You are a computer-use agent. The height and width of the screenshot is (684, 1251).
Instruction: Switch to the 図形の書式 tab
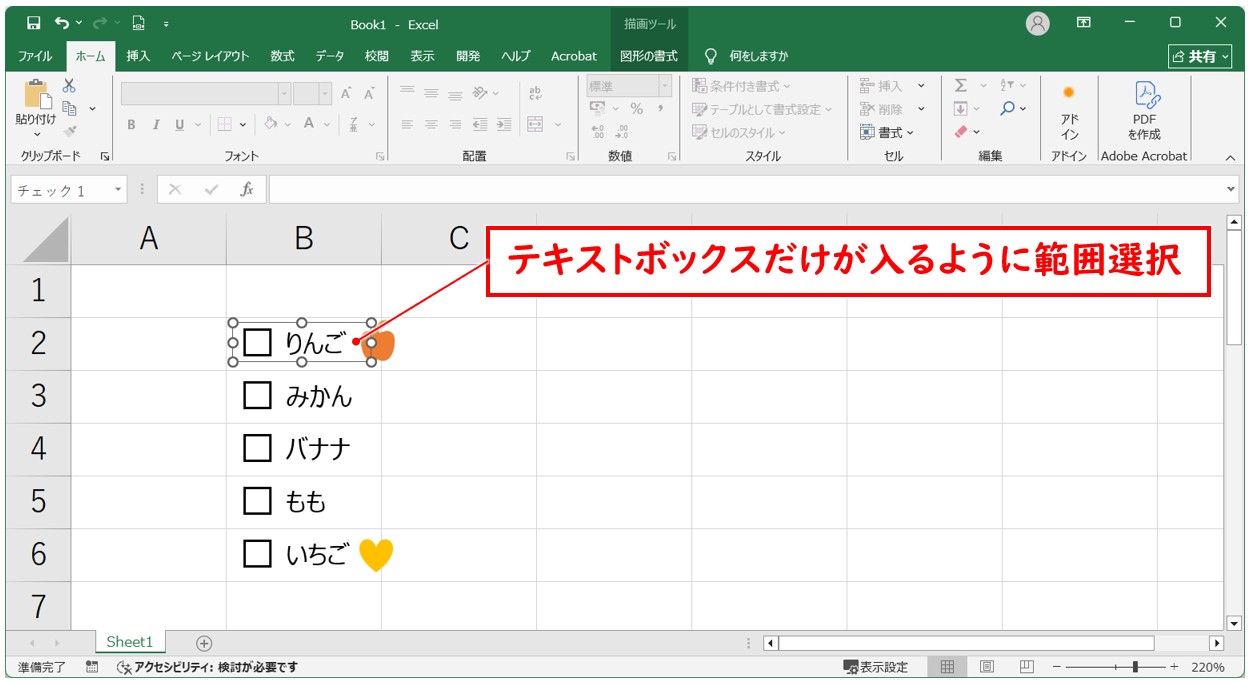click(x=649, y=56)
